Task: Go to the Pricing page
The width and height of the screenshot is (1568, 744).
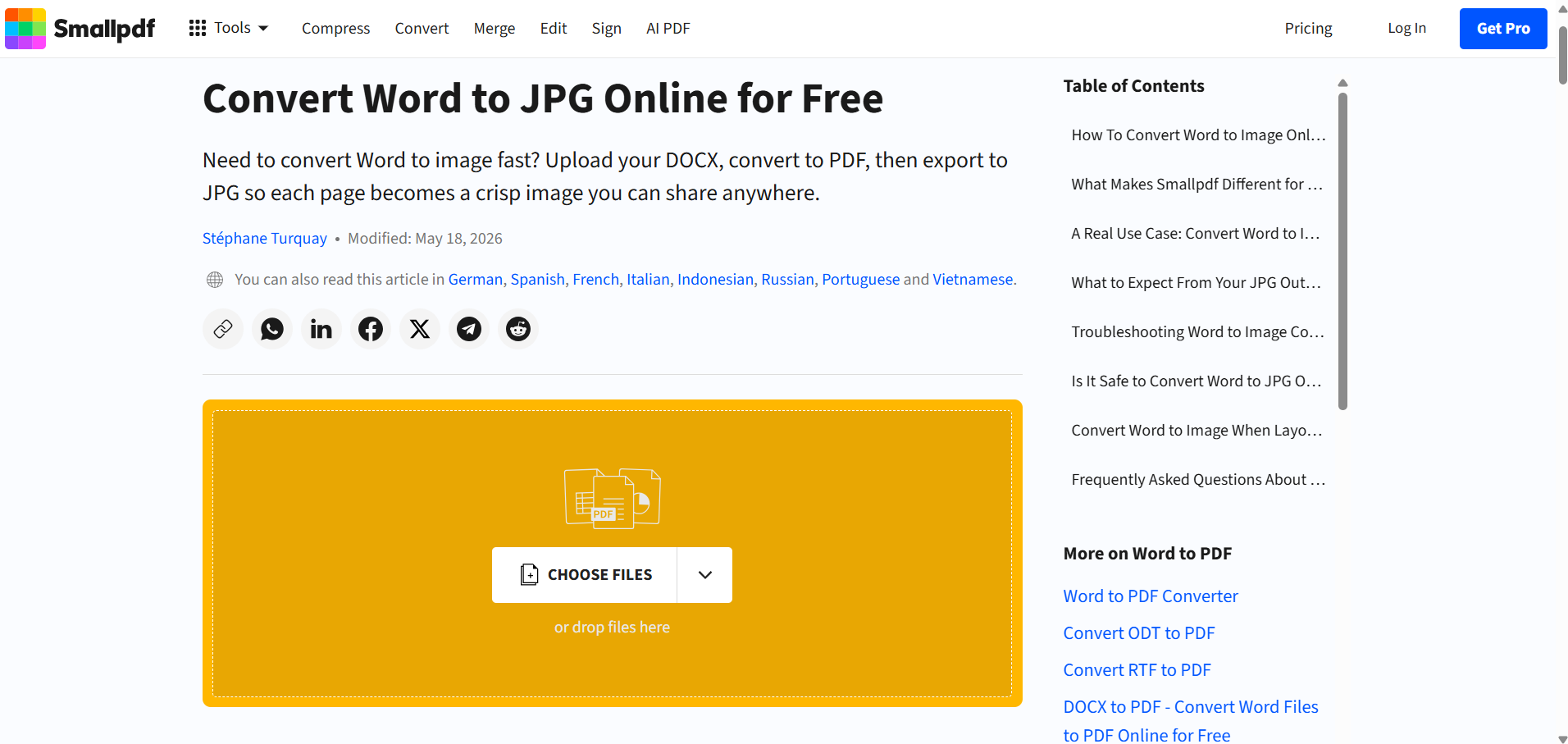Action: [1309, 29]
